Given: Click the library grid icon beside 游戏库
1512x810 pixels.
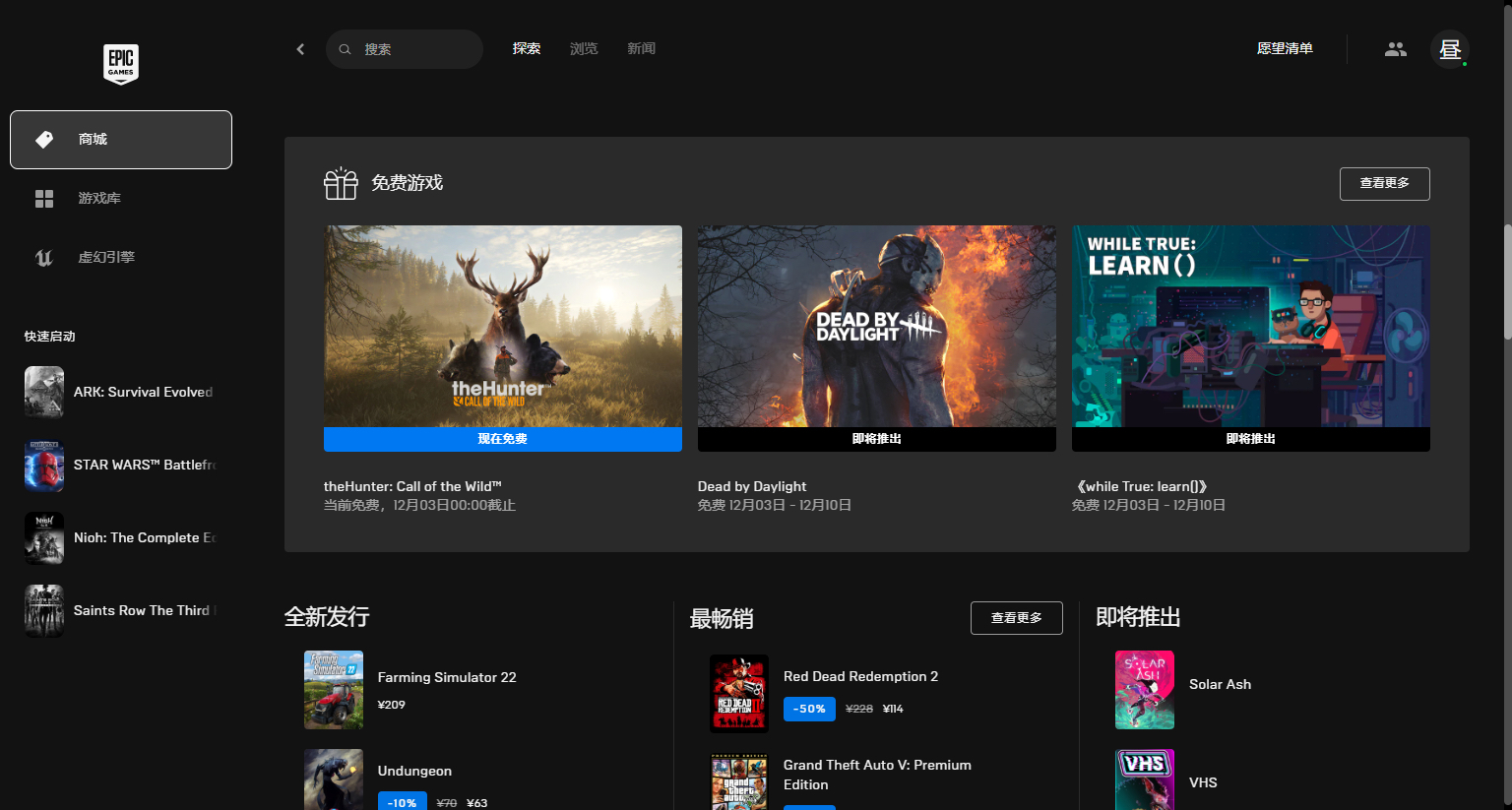Looking at the screenshot, I should coord(44,199).
